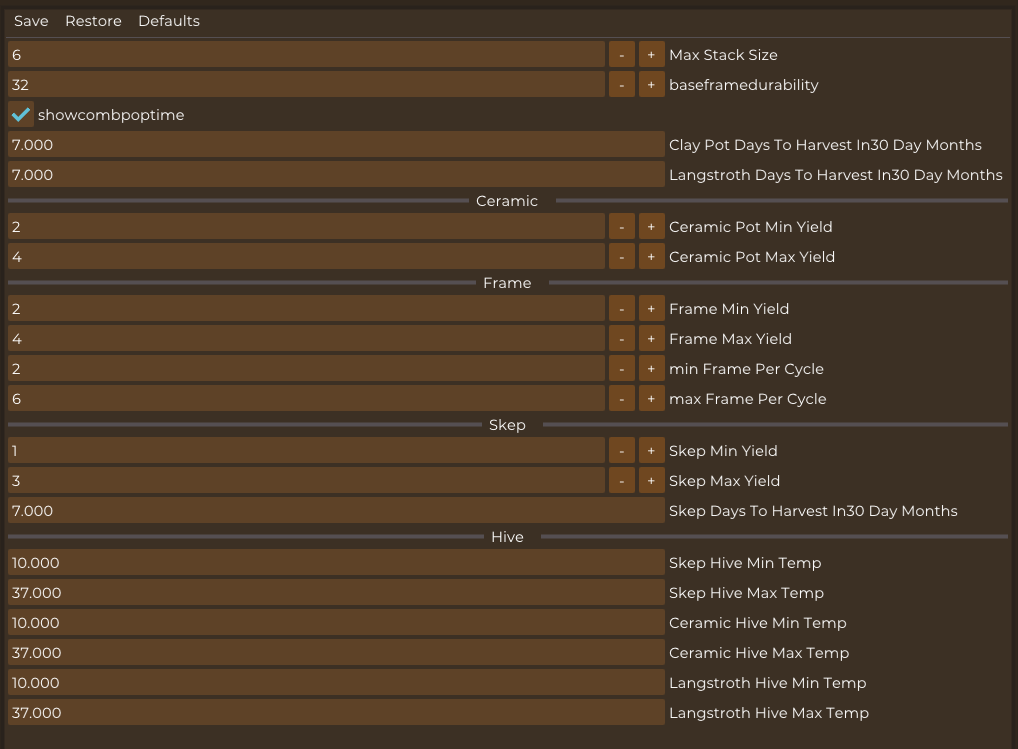Focus Ceramic Pot Min Yield input

(306, 227)
